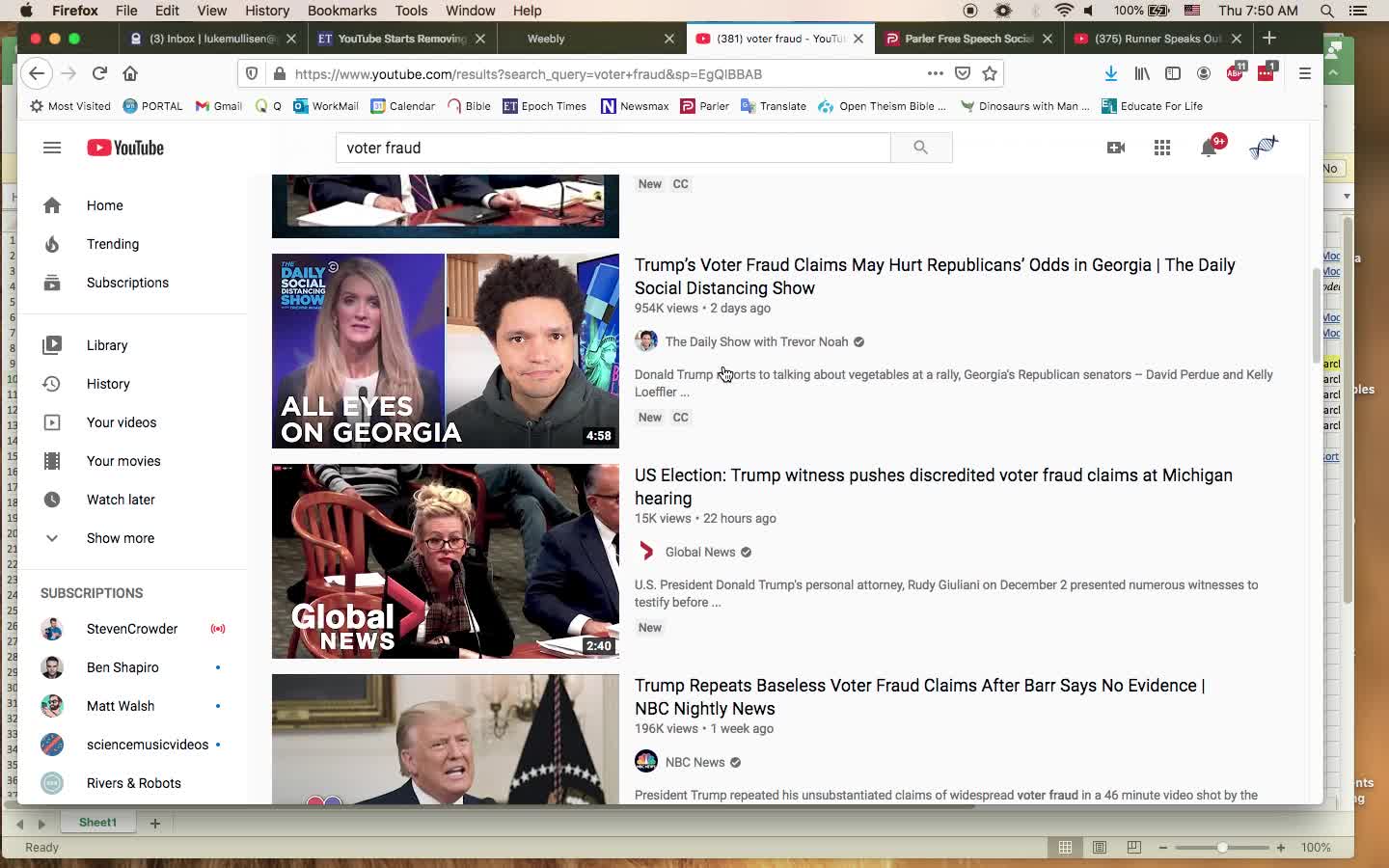Switch to Parler Free Speech tab

(968, 39)
